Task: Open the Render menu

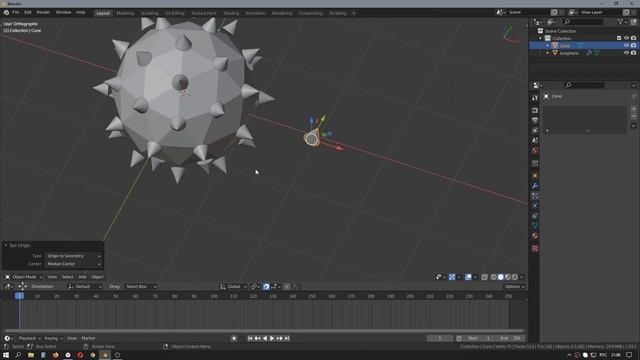Action: [x=43, y=13]
